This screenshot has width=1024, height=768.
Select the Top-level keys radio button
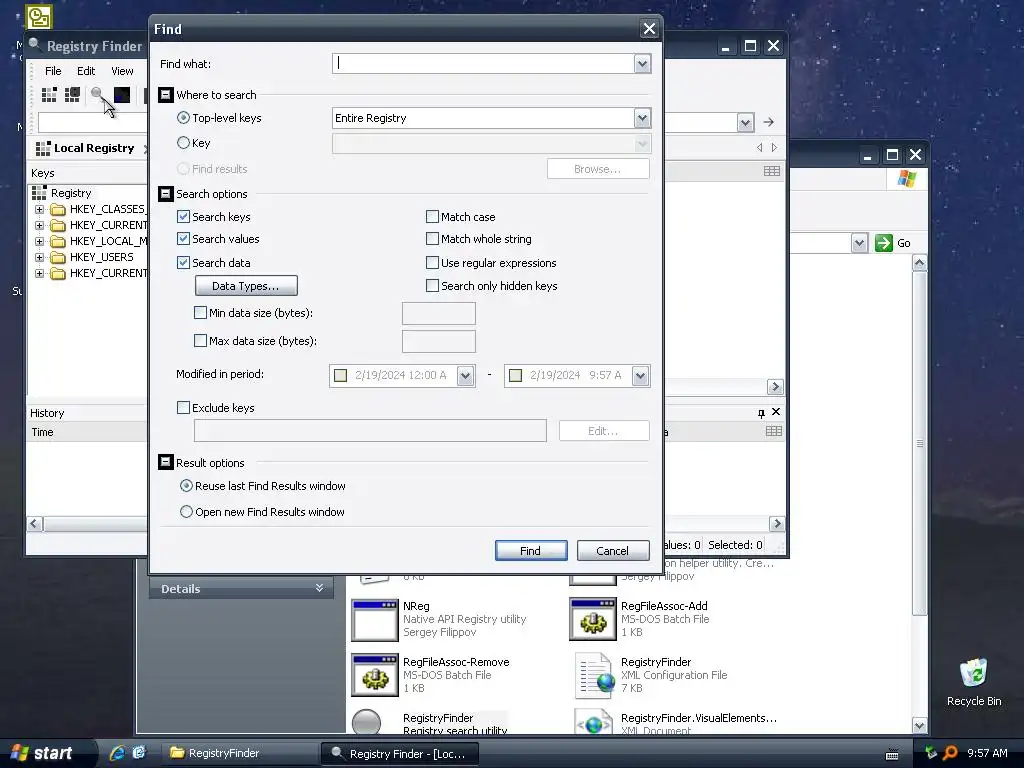click(x=184, y=118)
